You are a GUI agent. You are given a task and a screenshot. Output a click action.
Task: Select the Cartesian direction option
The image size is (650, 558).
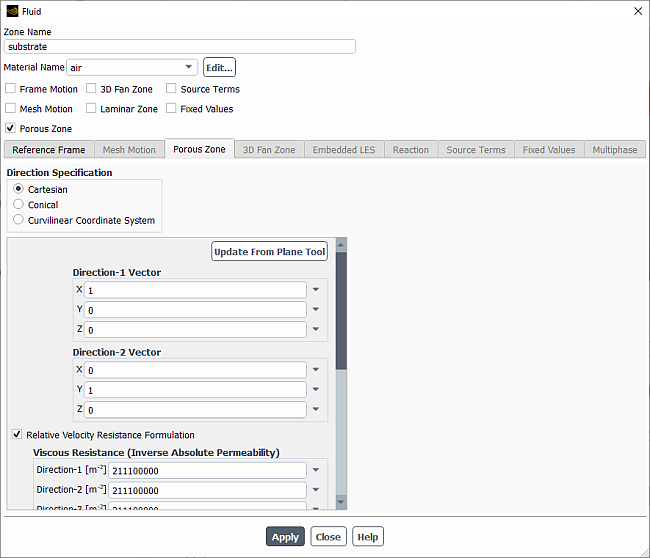click(18, 189)
